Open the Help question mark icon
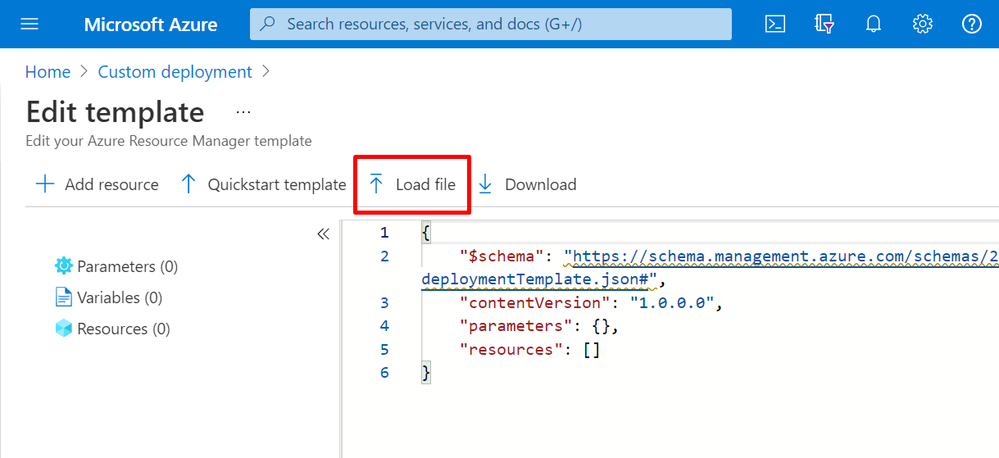Image resolution: width=999 pixels, height=458 pixels. (972, 24)
